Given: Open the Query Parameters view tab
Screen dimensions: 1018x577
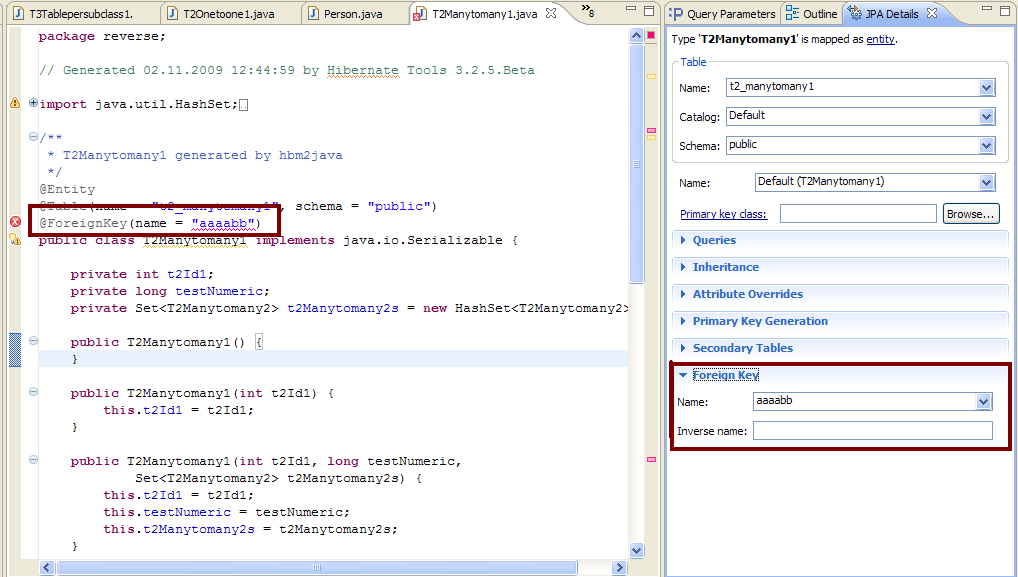Looking at the screenshot, I should point(722,13).
